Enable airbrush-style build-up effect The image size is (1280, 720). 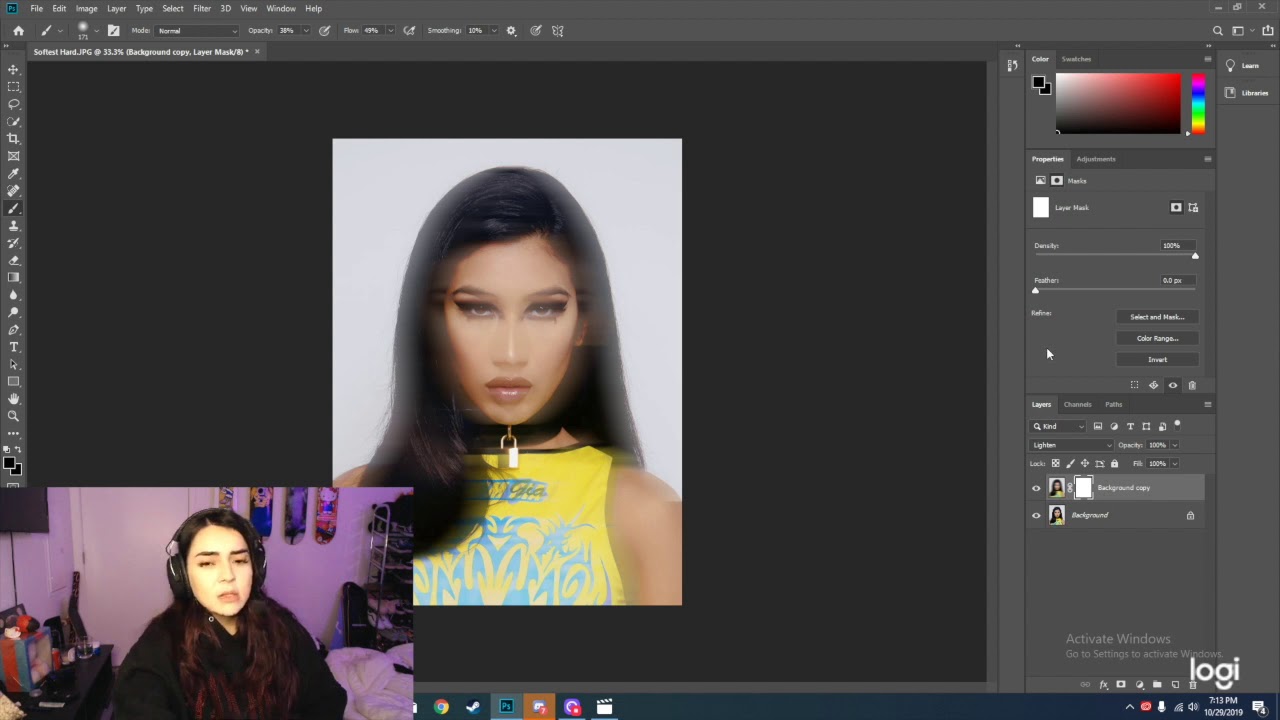[x=409, y=31]
